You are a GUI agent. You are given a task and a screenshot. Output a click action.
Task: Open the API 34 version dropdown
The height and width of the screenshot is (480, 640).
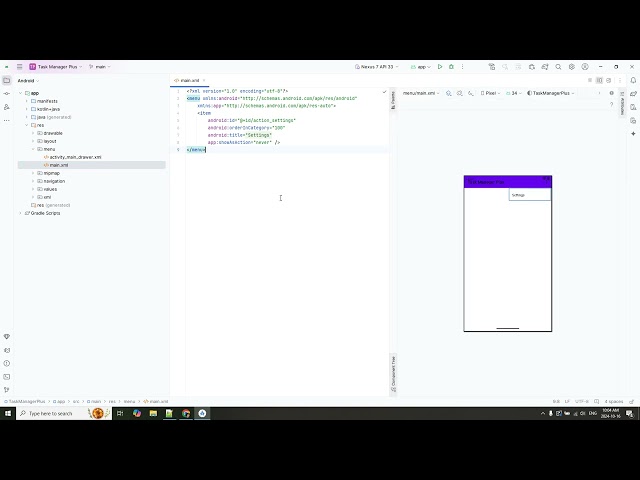point(513,93)
